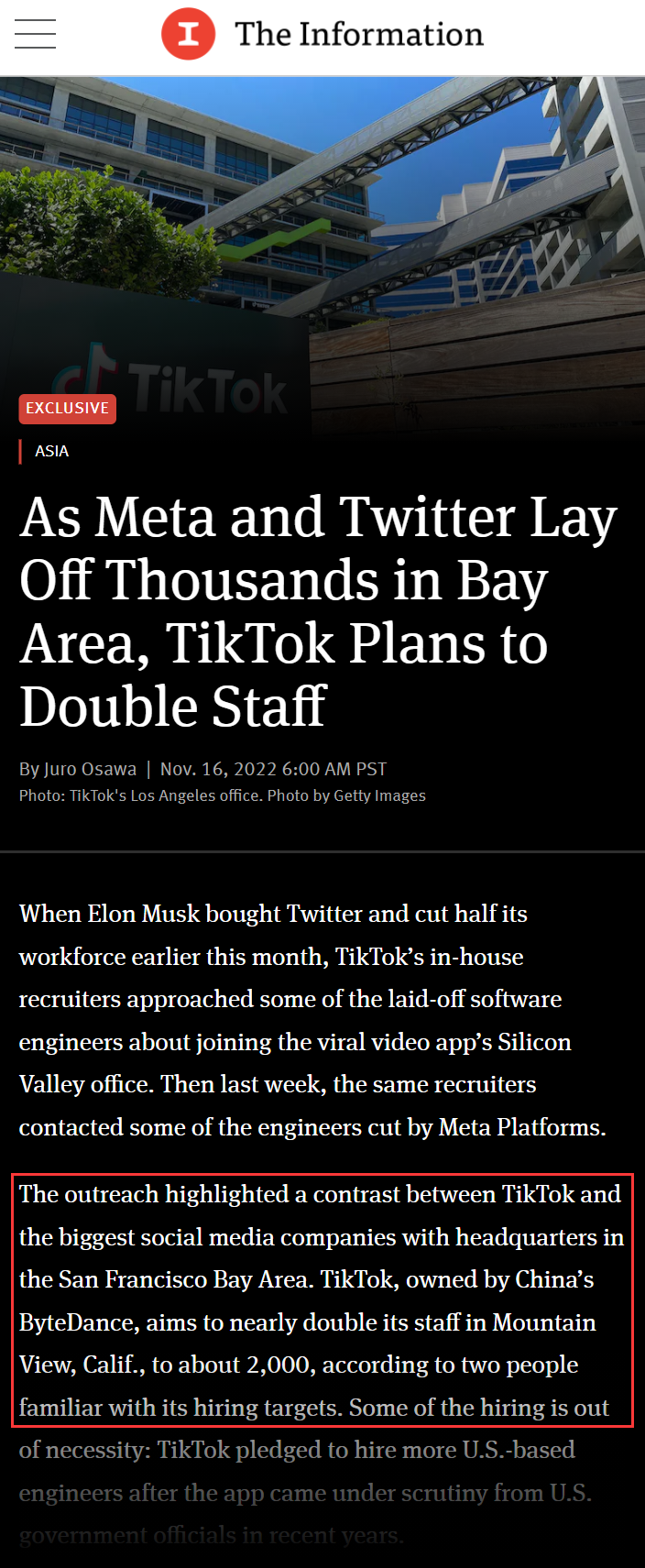Click the red EXCLUSIVE badge
This screenshot has width=645, height=1568.
[67, 409]
